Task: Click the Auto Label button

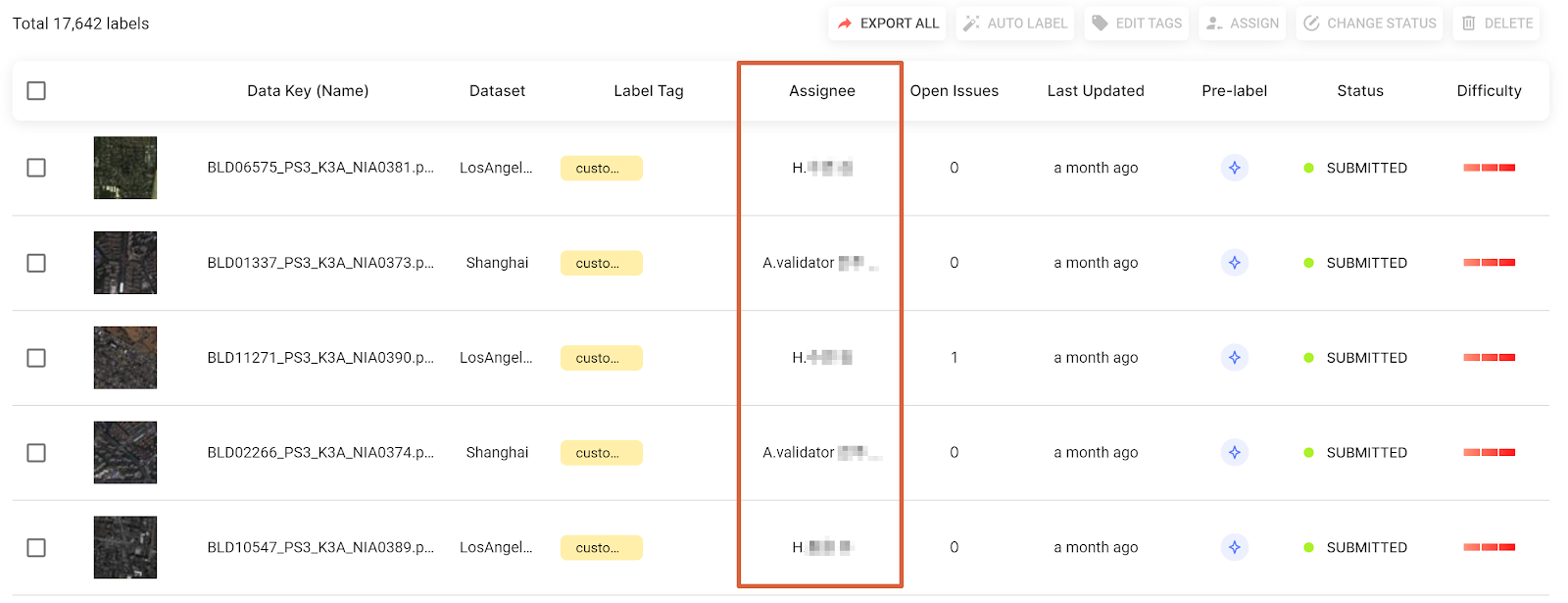Action: [x=1015, y=24]
